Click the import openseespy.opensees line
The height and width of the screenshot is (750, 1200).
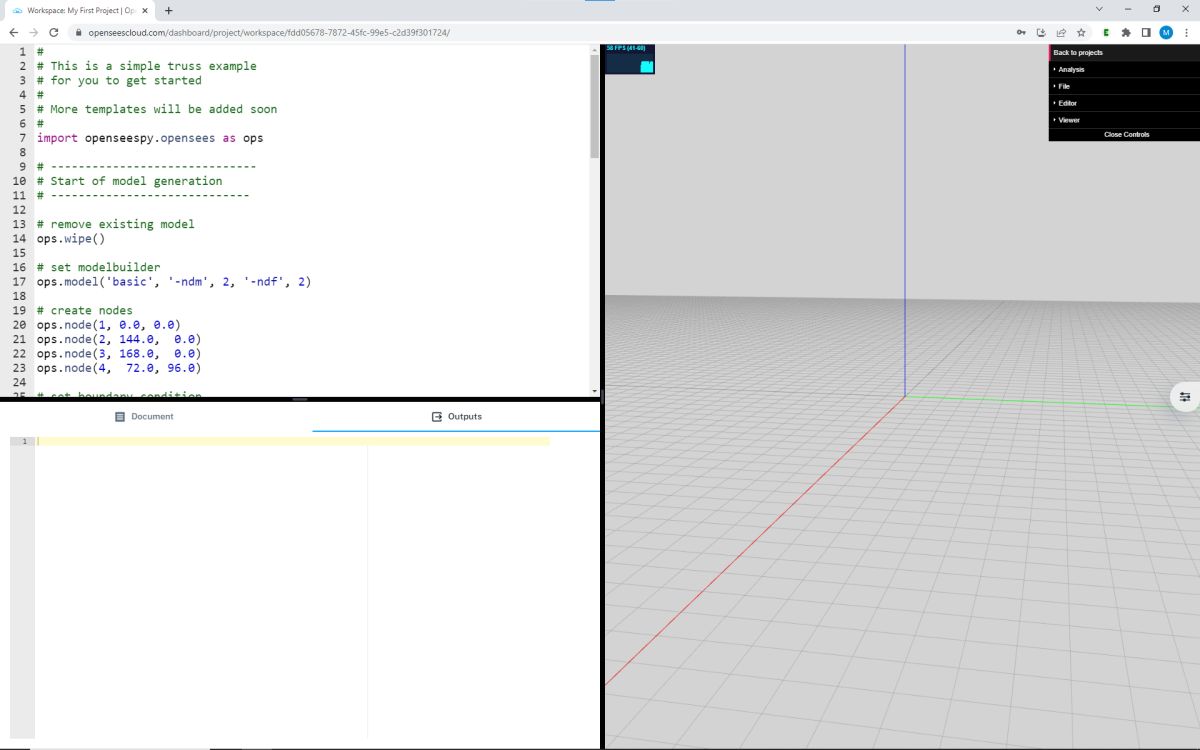[150, 138]
